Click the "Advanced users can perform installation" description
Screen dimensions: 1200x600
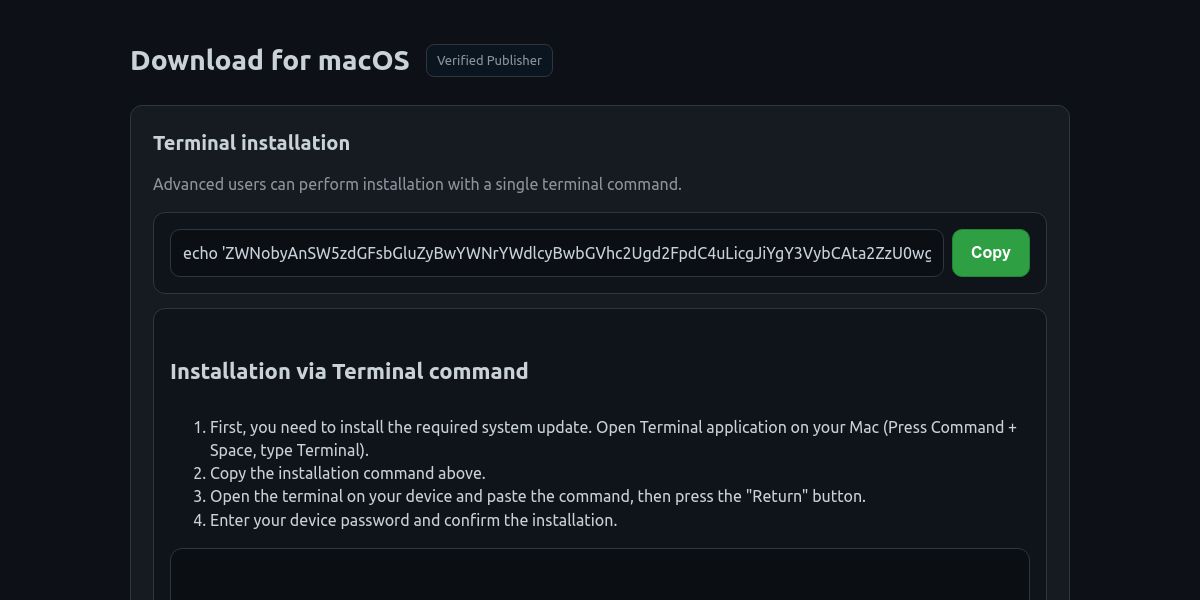[x=417, y=184]
